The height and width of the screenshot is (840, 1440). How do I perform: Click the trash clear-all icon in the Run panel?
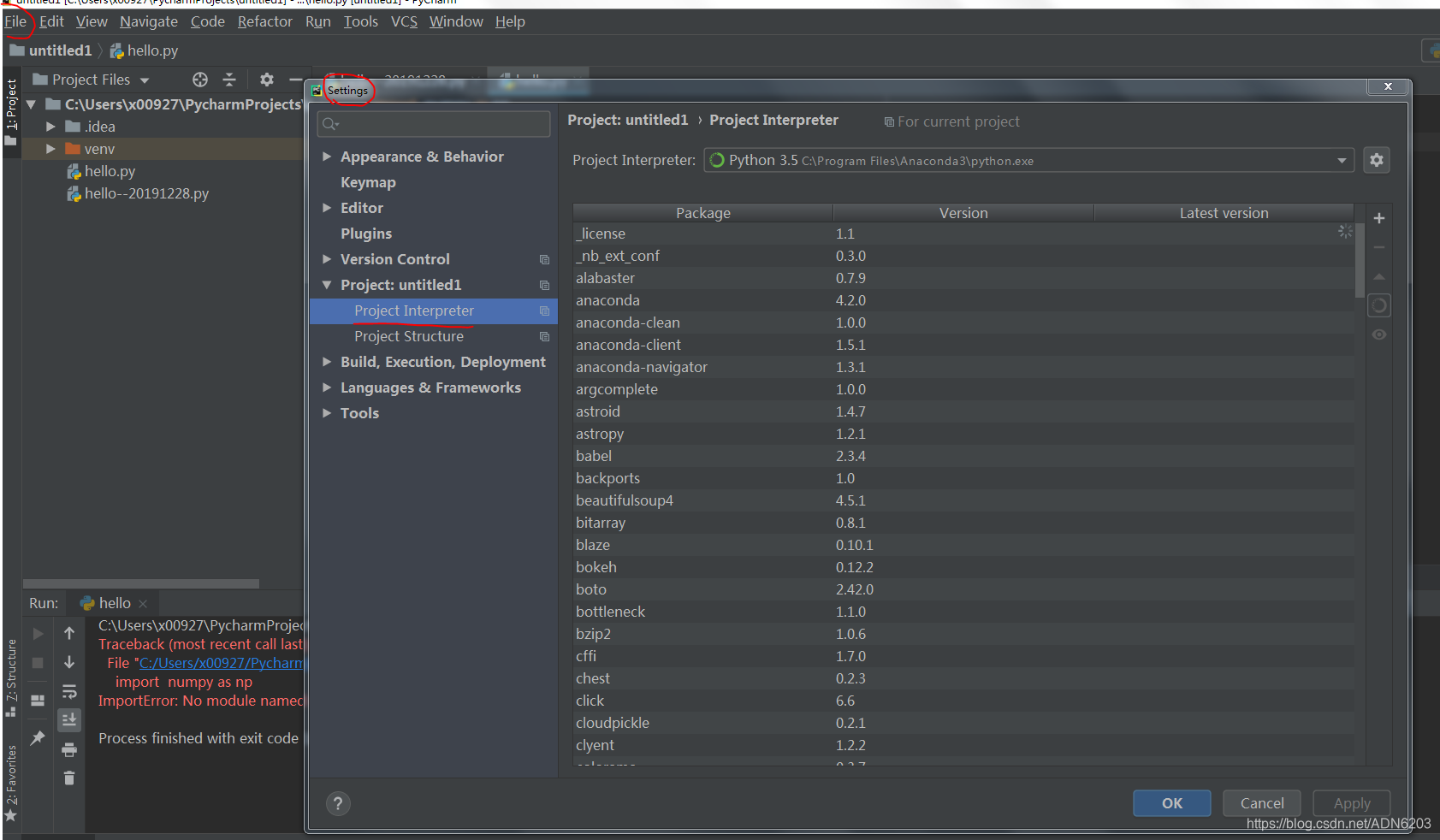69,778
